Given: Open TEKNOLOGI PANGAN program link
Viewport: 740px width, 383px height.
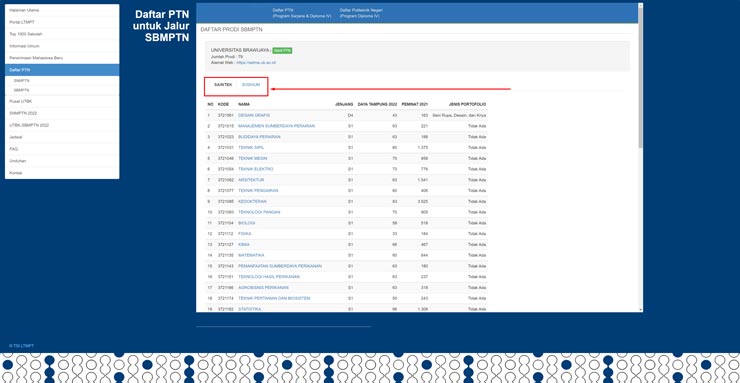Looking at the screenshot, I should point(259,212).
